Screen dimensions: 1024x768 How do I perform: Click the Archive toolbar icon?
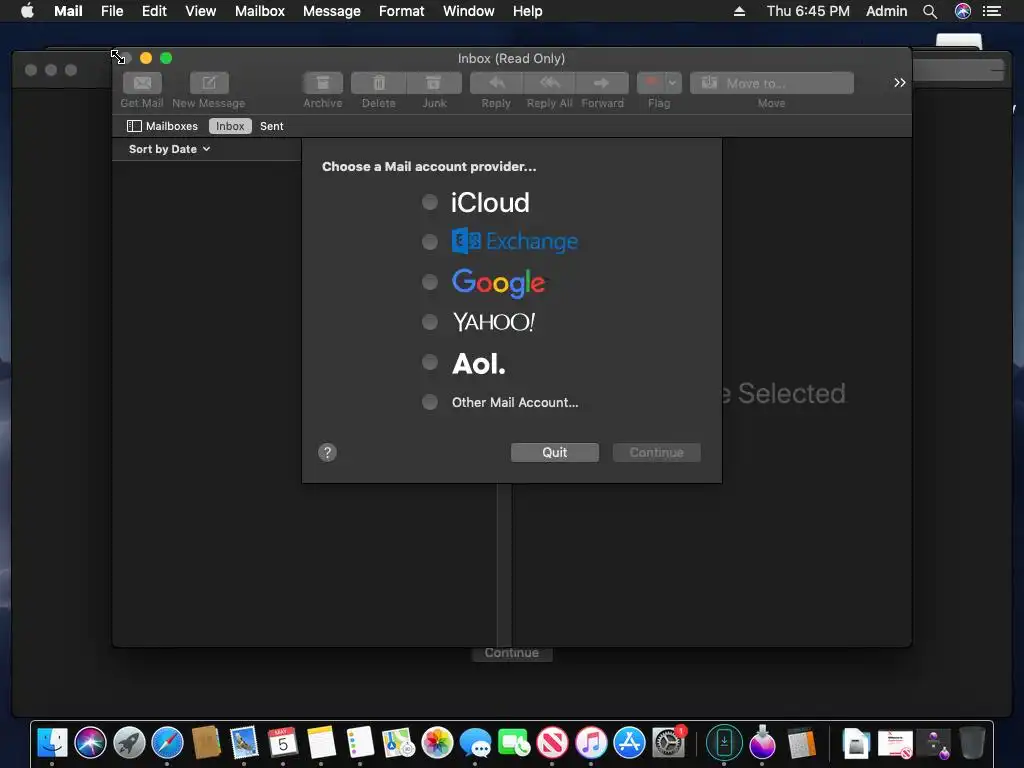coord(323,83)
